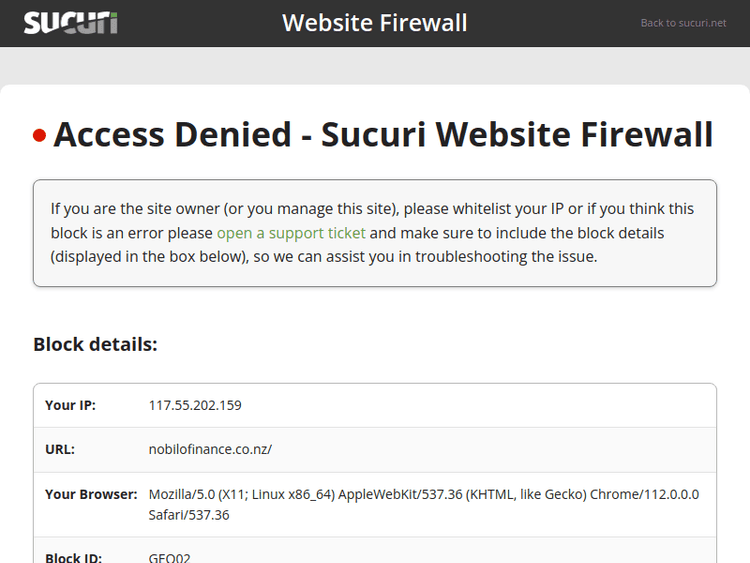Click the red dot beside Access Denied
The height and width of the screenshot is (563, 750).
40,135
